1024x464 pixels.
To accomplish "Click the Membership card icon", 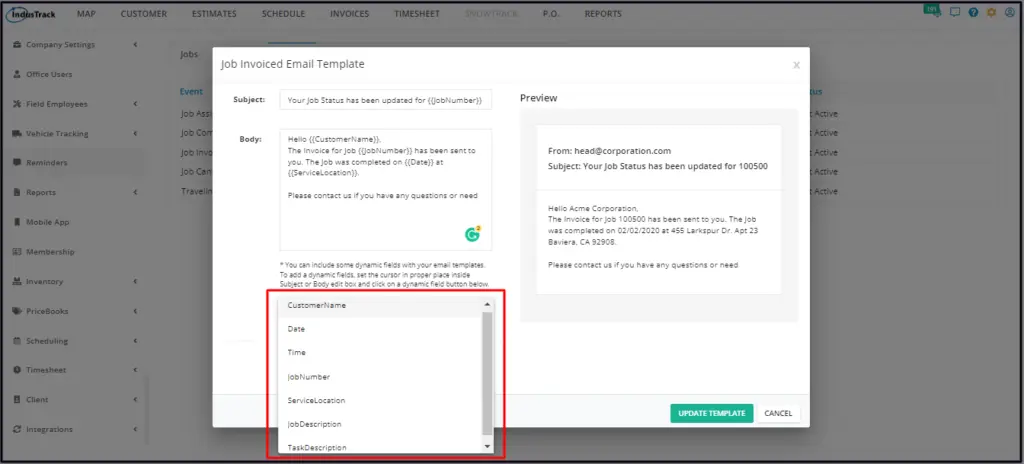I will tap(18, 252).
